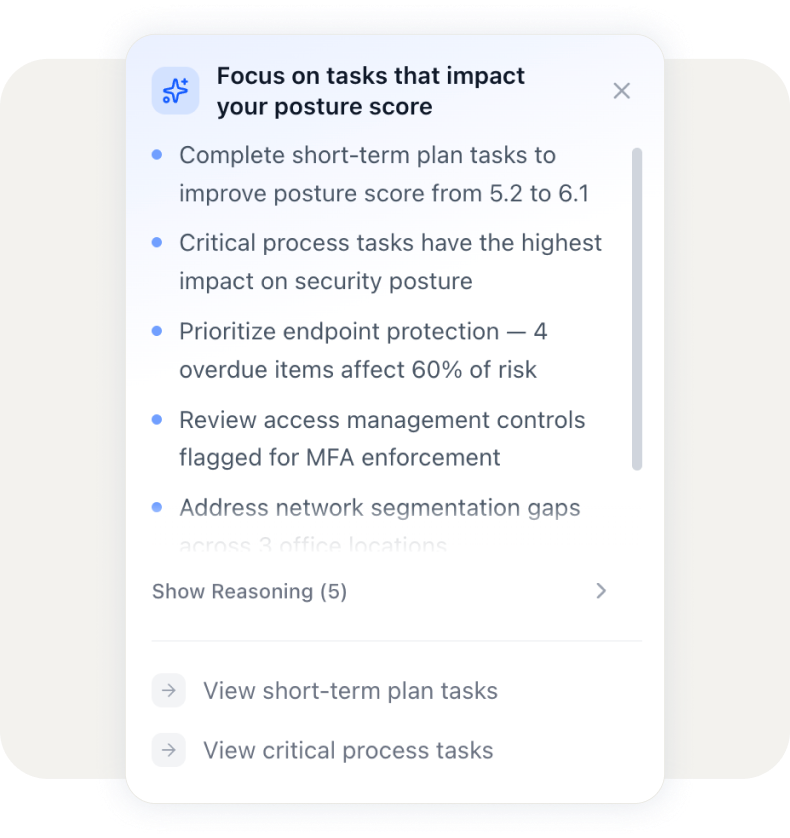This screenshot has height=838, width=790.
Task: Click bullet dot beside 'Critical process tasks'
Action: 156,243
